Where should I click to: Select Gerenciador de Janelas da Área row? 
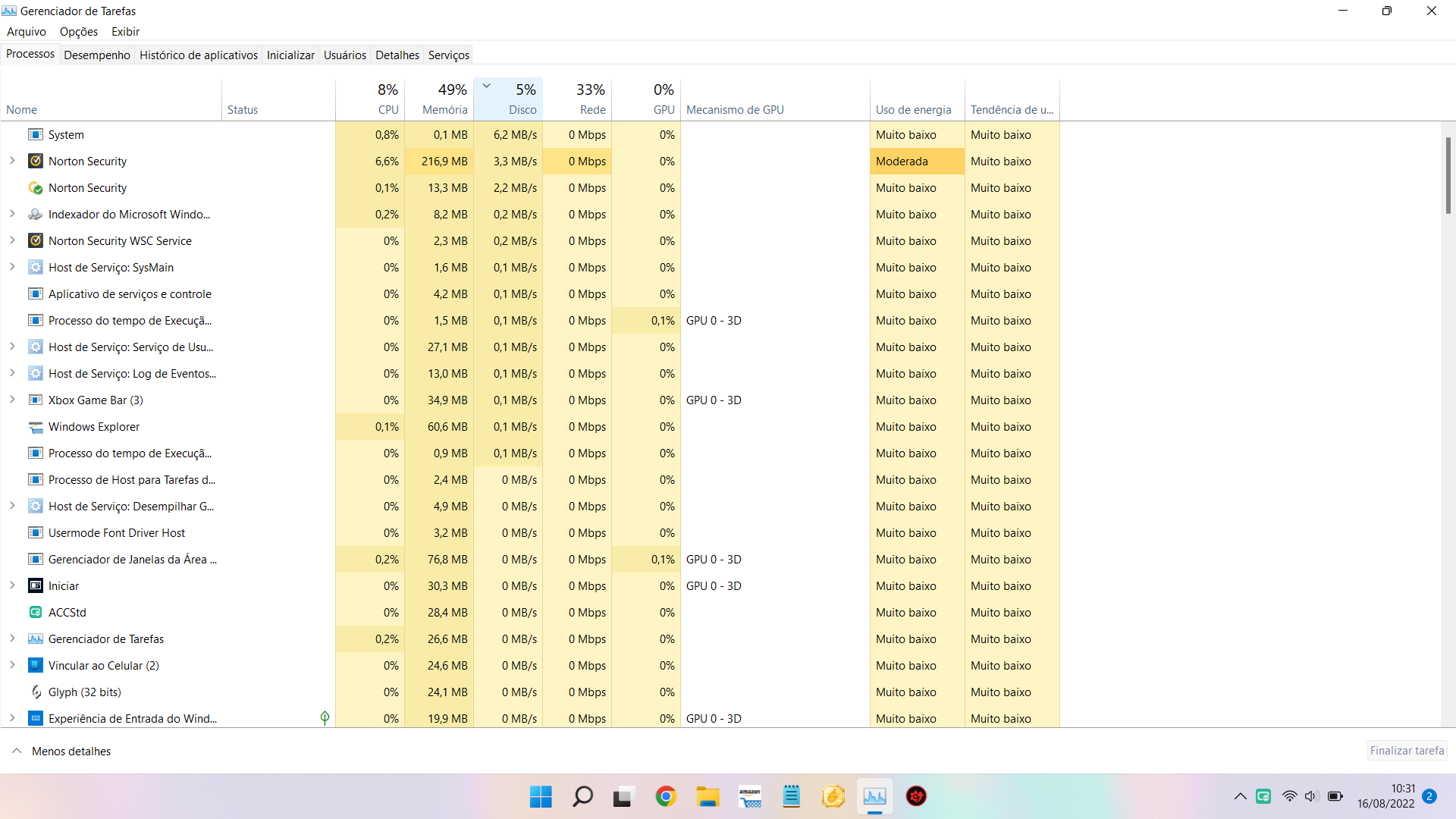coord(531,559)
